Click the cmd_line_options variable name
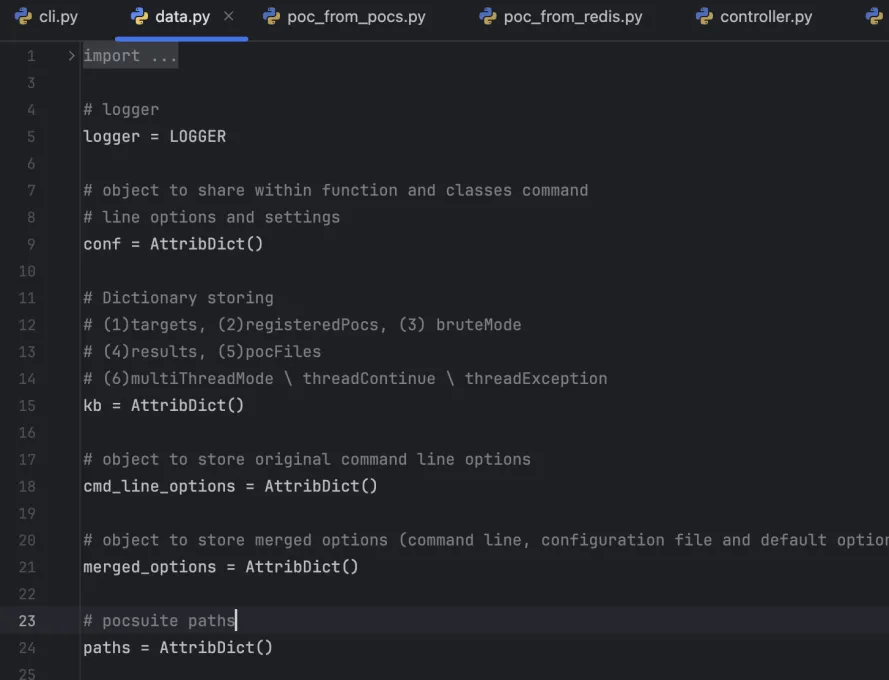Viewport: 889px width, 680px height. [159, 486]
